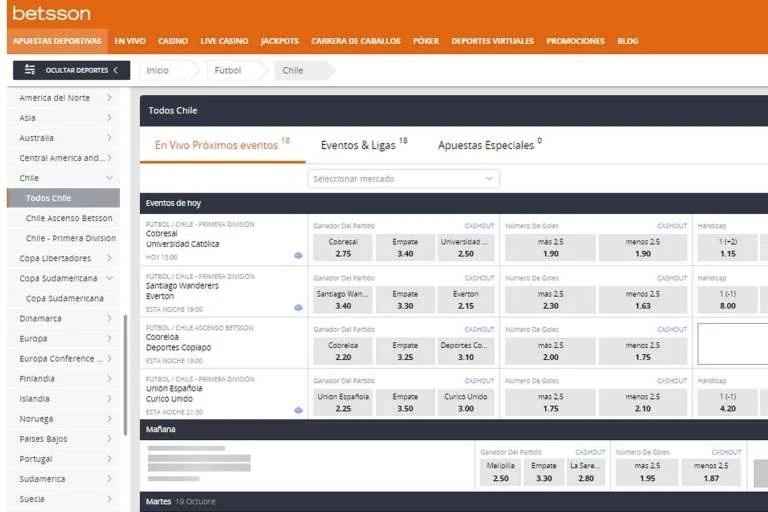Select Melipilla odds 2.50

coord(501,472)
